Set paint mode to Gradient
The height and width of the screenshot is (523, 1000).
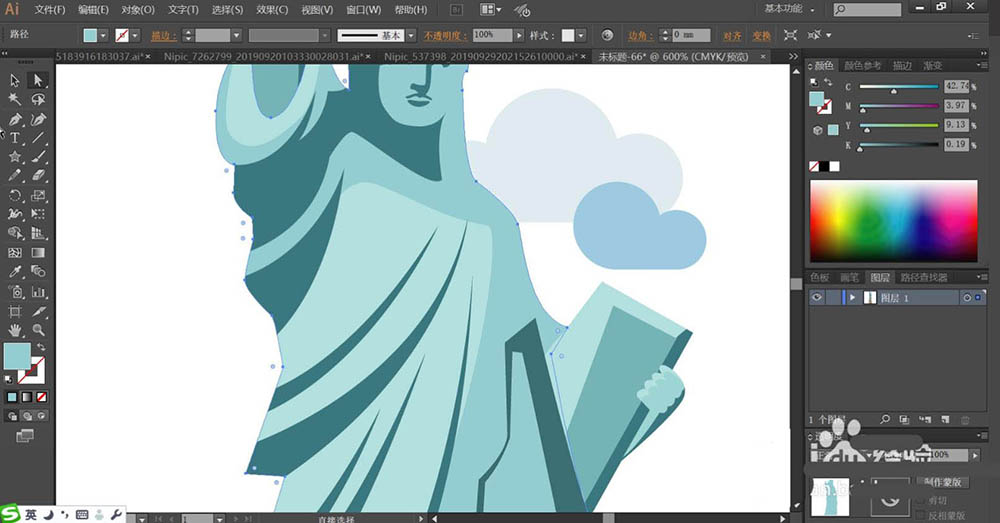coord(27,397)
